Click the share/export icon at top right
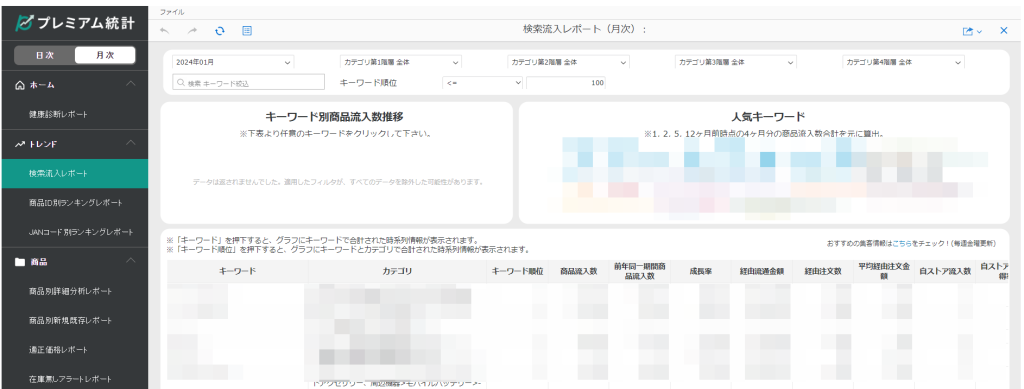 (968, 31)
